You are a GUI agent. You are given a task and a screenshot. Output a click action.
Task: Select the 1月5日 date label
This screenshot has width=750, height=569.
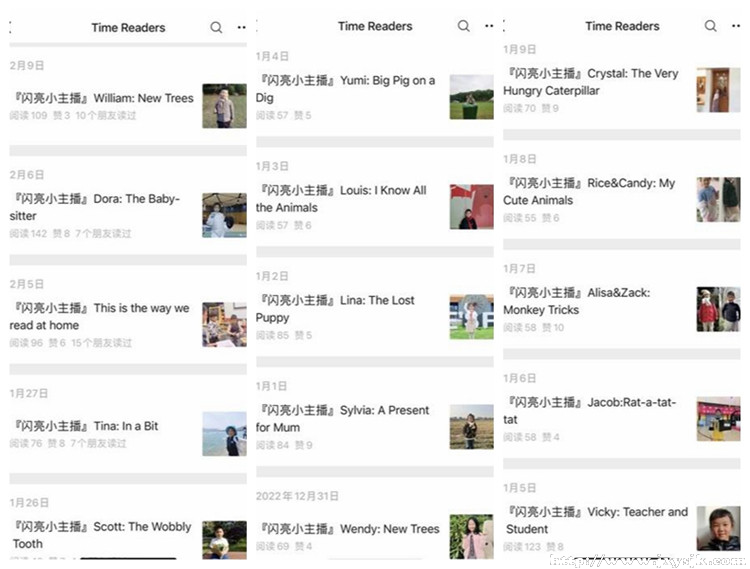click(519, 488)
